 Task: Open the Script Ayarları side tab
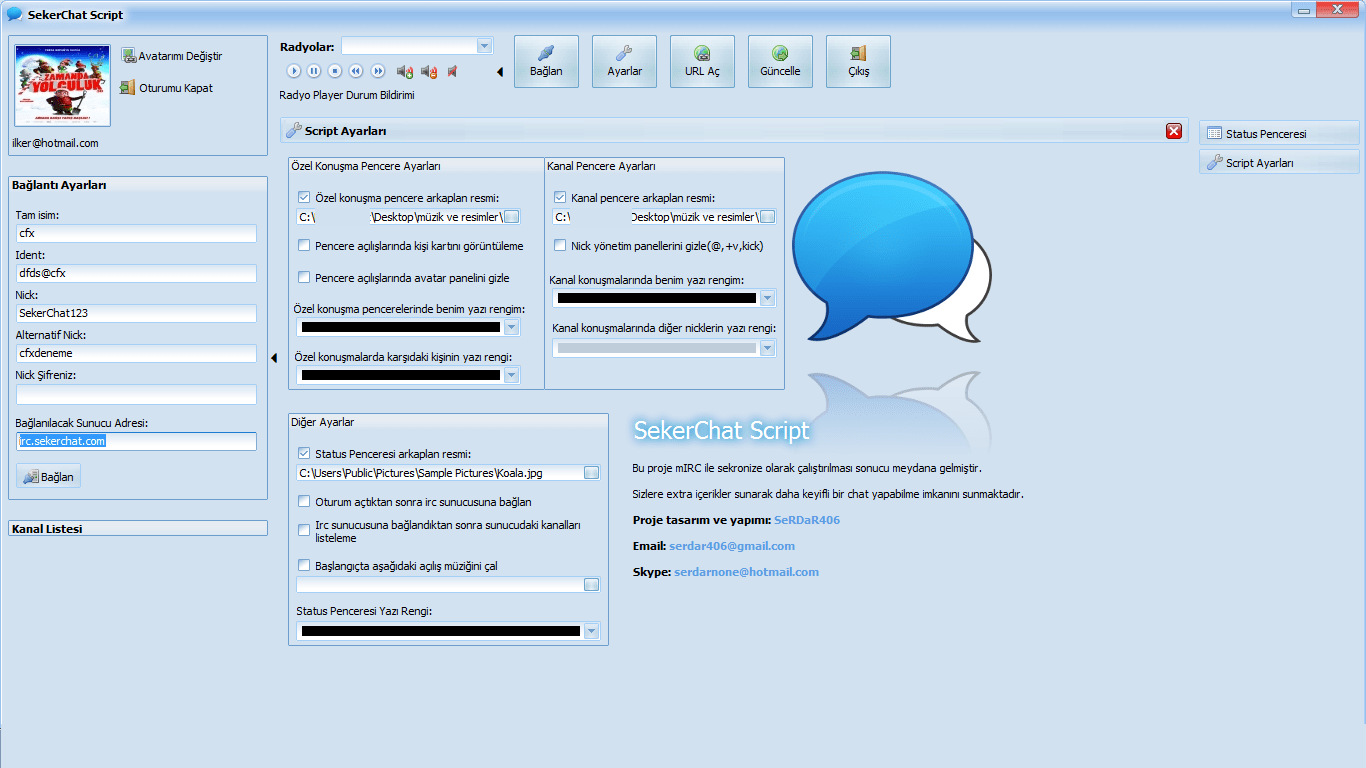point(1279,162)
